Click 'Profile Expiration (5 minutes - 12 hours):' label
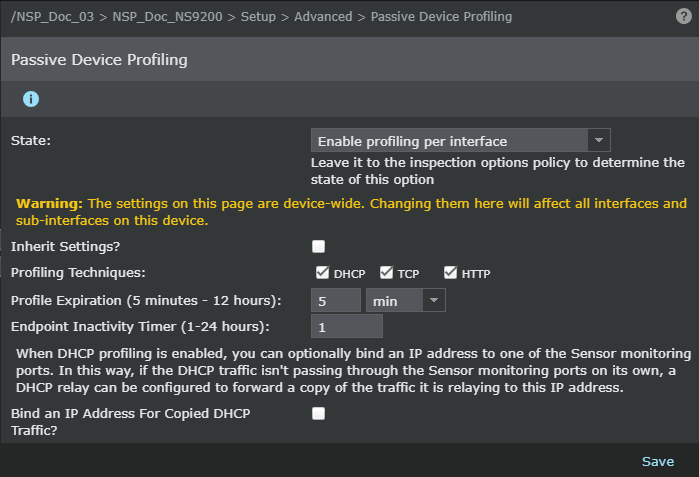 point(146,300)
